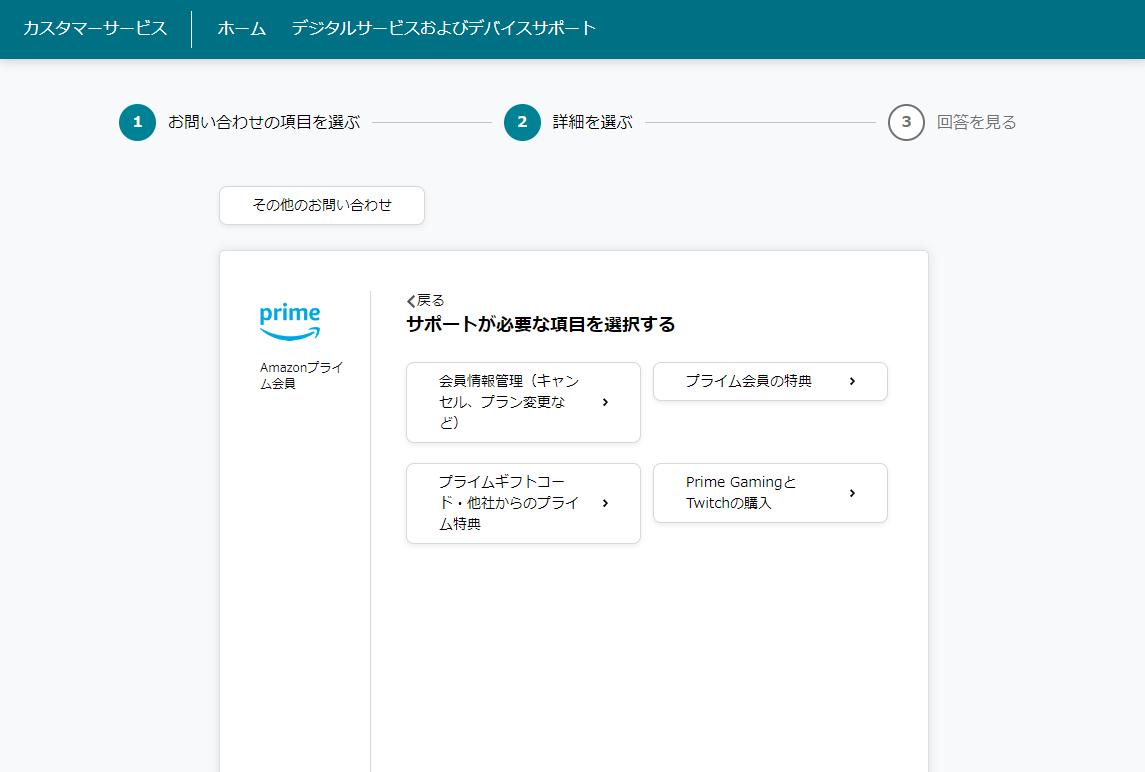Click Amazonプライム会員 label
This screenshot has width=1145, height=772.
pyautogui.click(x=302, y=375)
